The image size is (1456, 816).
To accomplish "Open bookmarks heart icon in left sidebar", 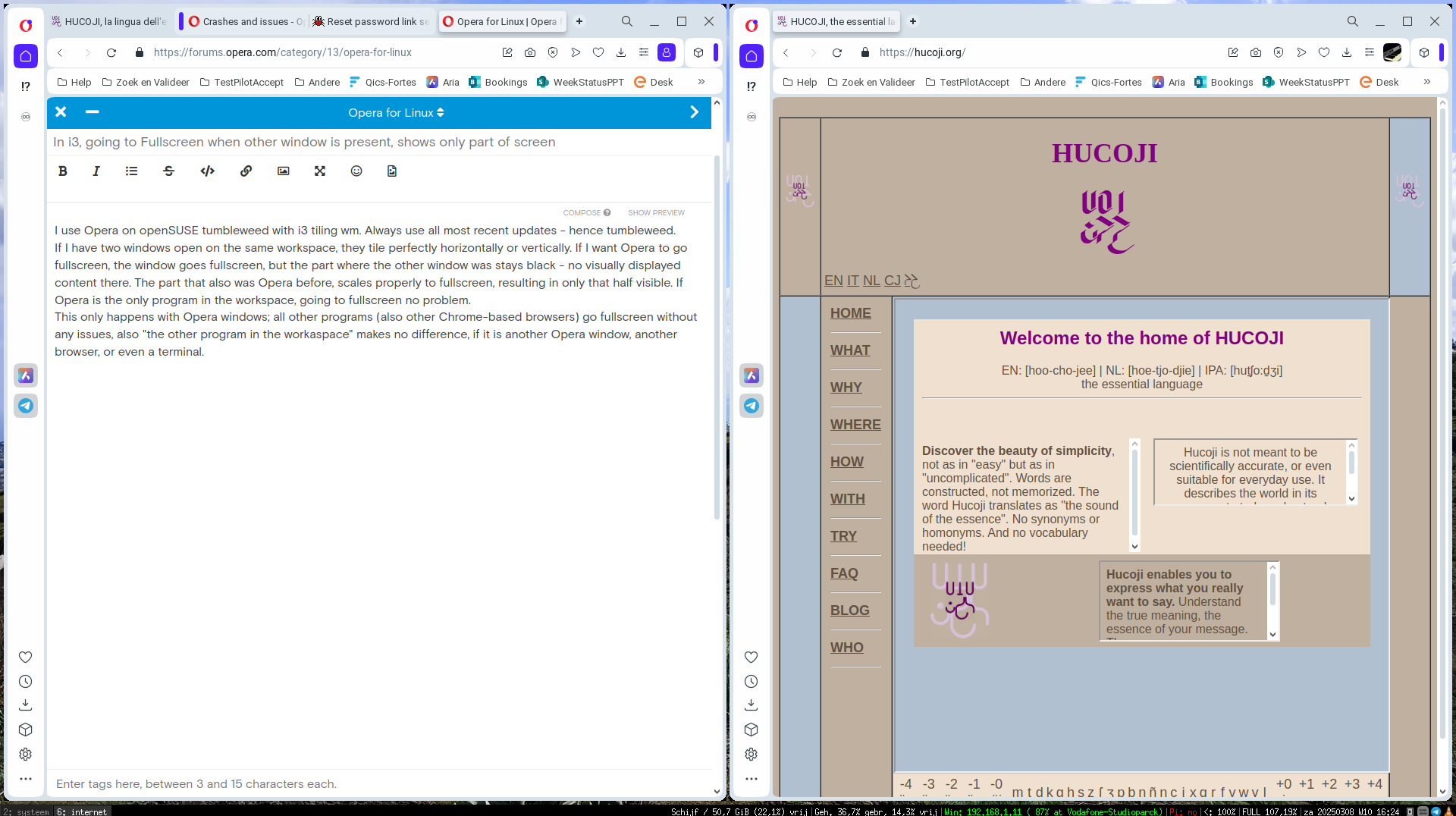I will (26, 658).
